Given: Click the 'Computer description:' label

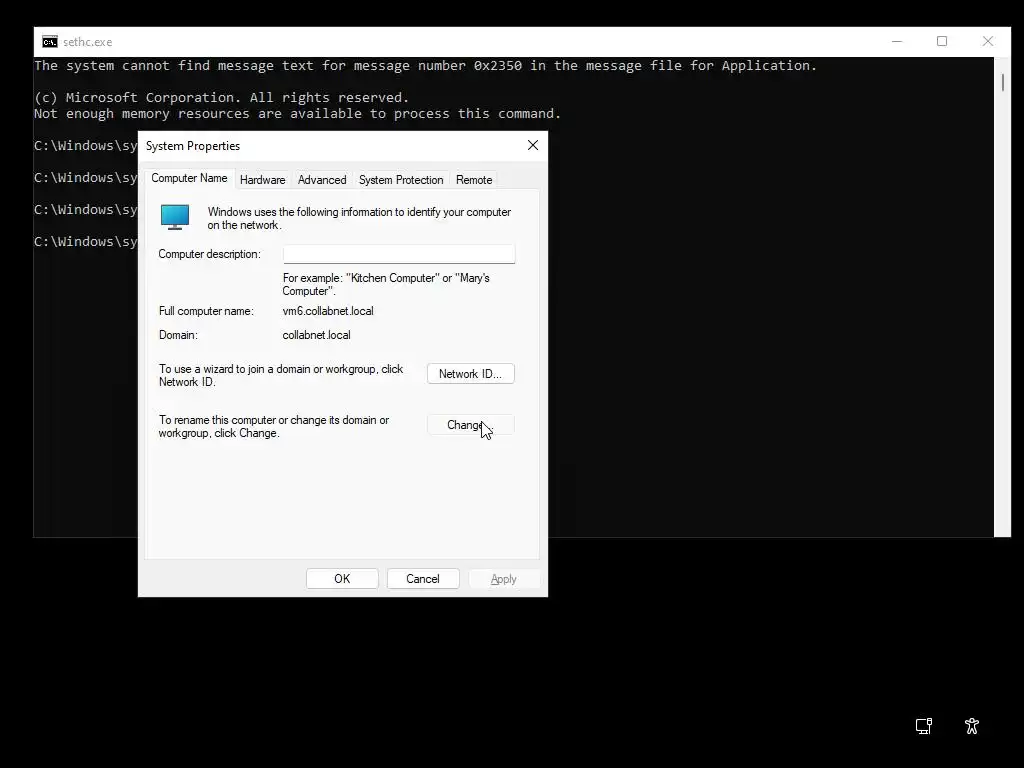Looking at the screenshot, I should pyautogui.click(x=210, y=254).
